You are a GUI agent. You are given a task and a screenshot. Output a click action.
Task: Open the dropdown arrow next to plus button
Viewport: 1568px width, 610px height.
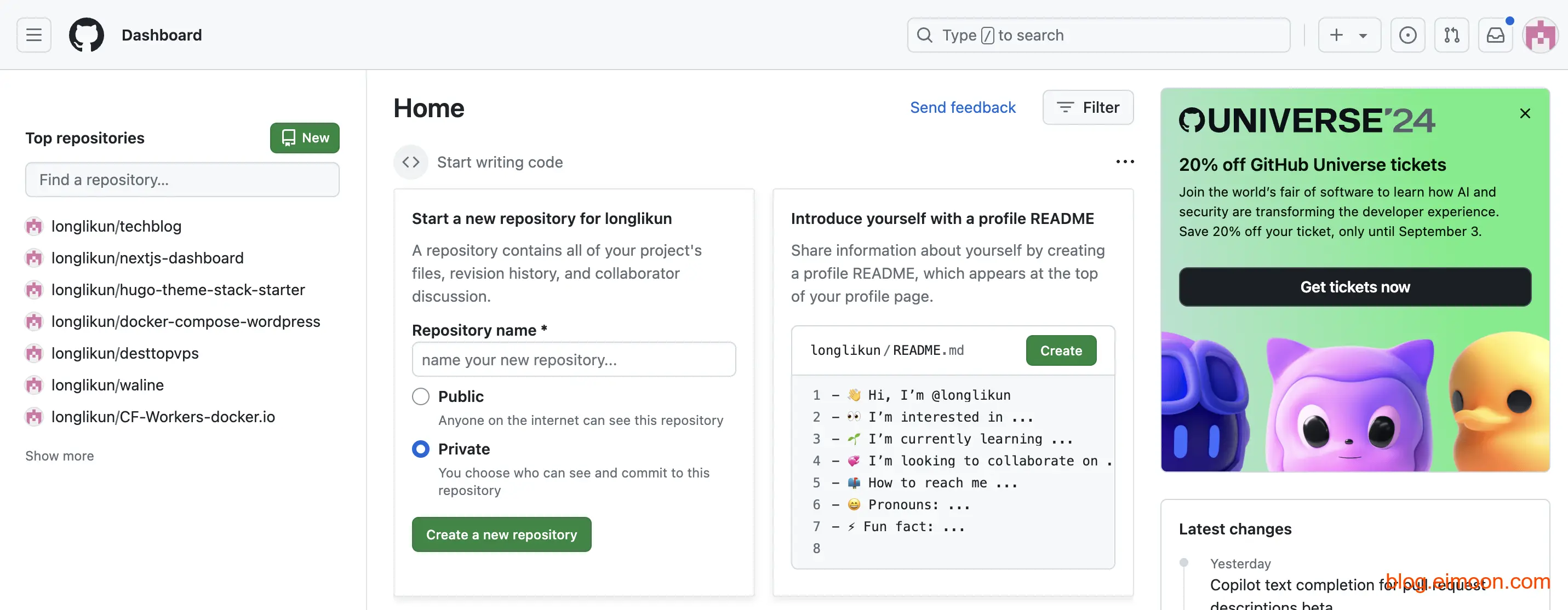1362,35
